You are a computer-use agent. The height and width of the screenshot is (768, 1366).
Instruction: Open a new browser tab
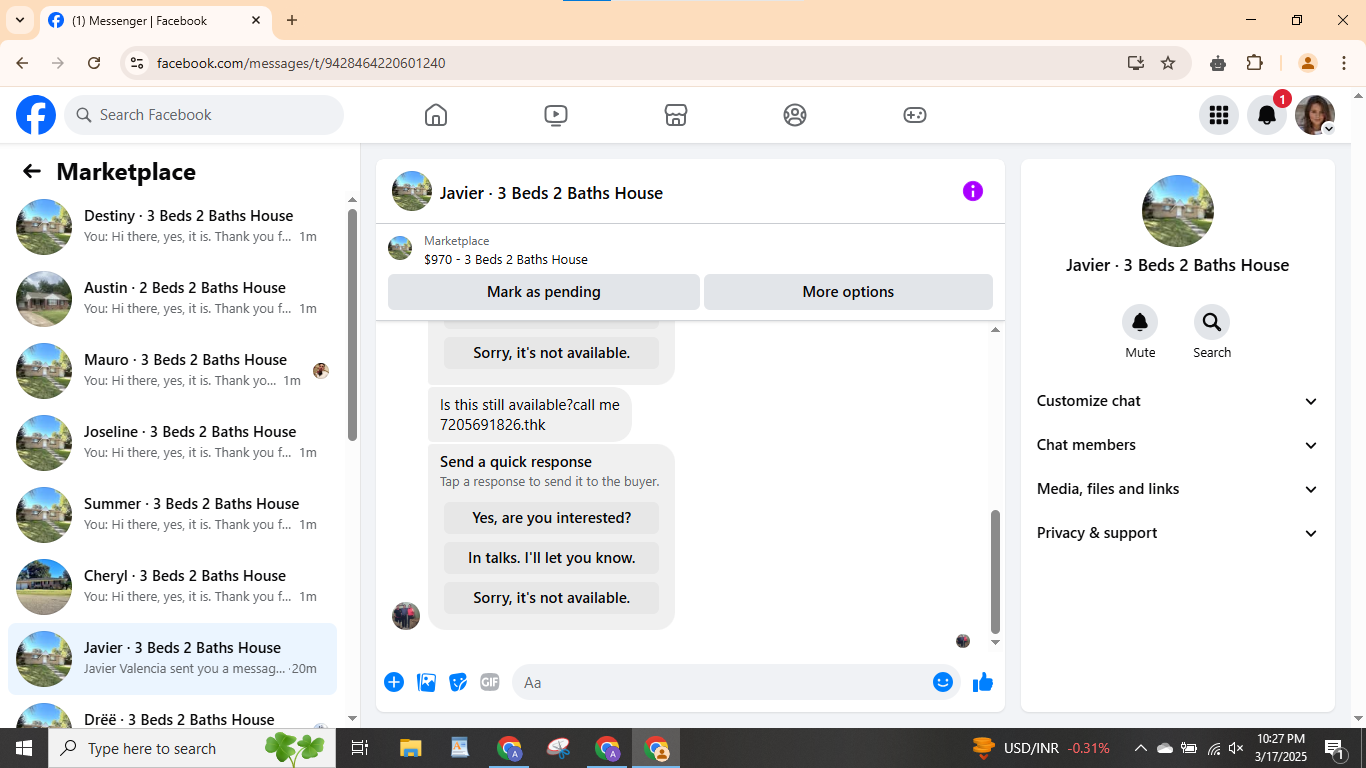(x=292, y=20)
